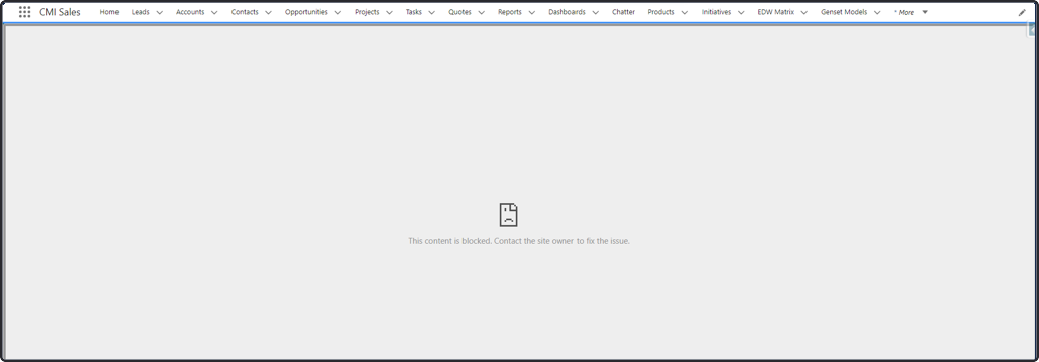1039x362 pixels.
Task: Expand the Contacts dropdown chevron
Action: (x=268, y=13)
